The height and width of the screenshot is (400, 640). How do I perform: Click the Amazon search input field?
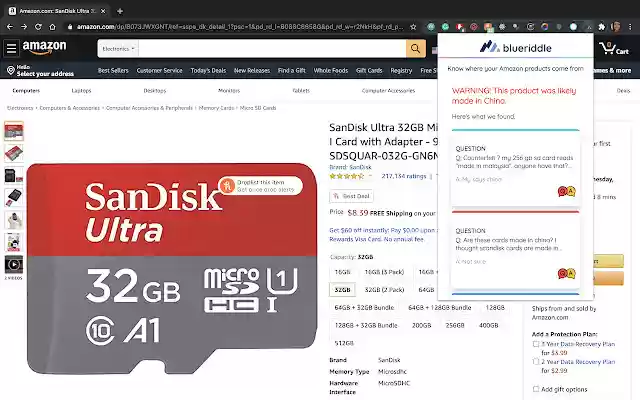click(272, 49)
